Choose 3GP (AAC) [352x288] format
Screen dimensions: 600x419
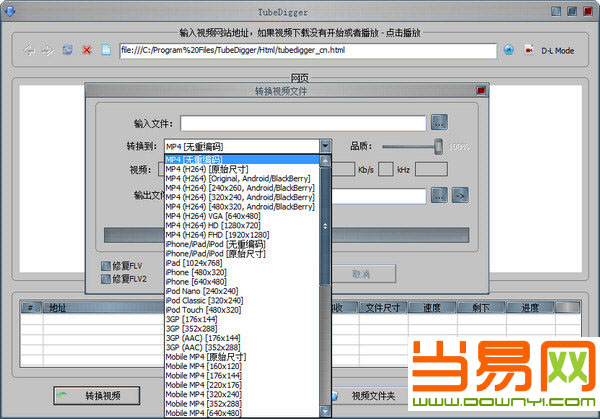tap(242, 347)
